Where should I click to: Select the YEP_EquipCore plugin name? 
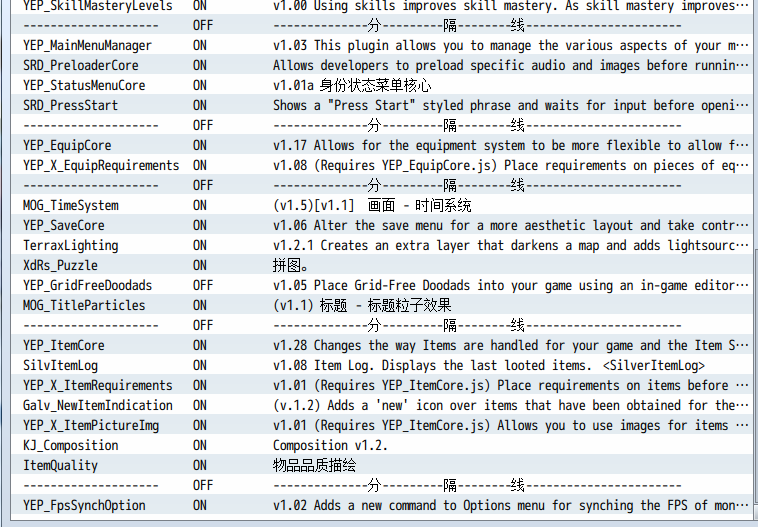click(67, 146)
